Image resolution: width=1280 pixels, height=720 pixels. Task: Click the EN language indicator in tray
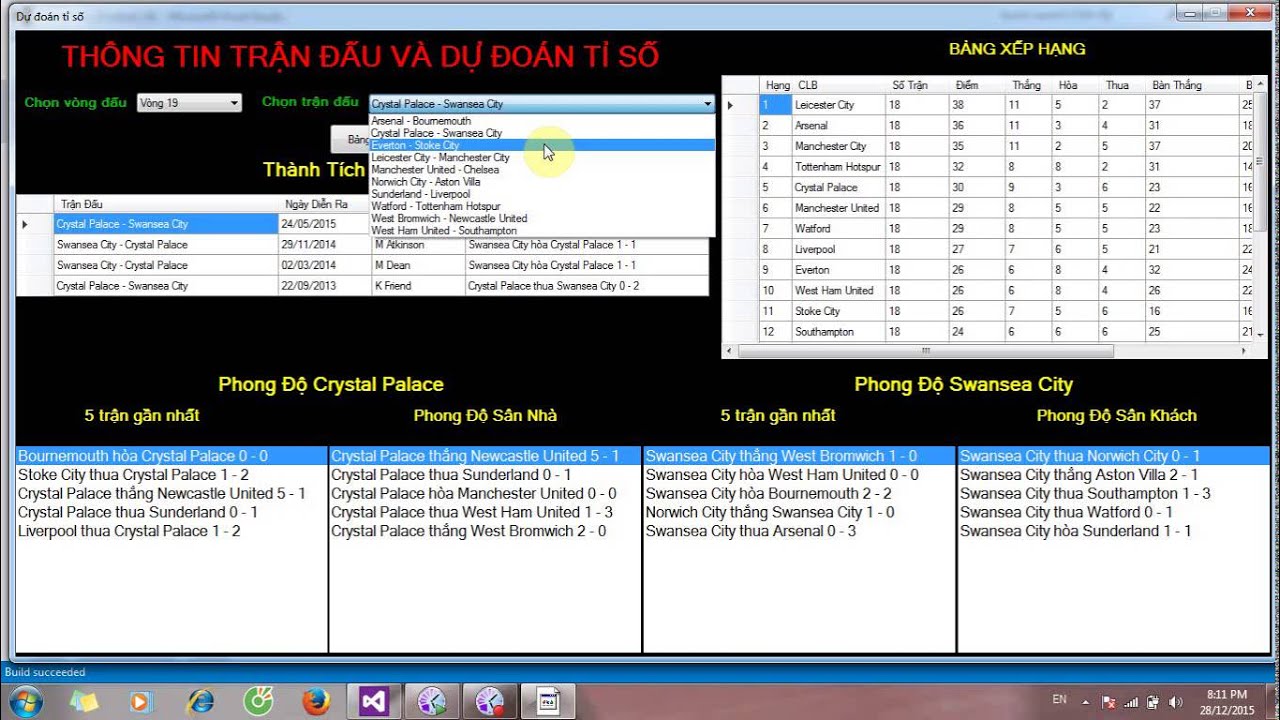1059,700
